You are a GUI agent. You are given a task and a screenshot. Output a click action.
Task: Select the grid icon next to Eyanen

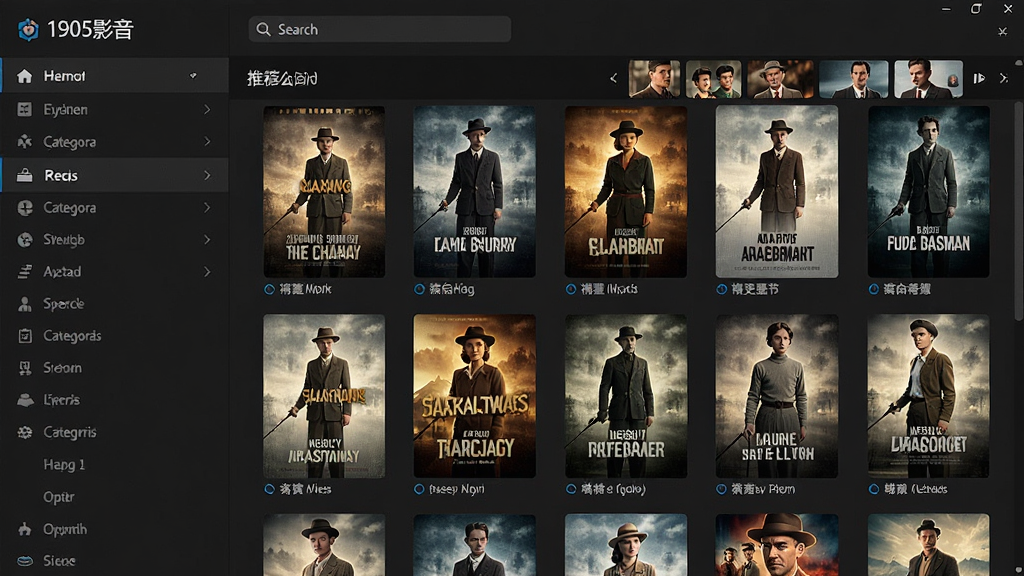coord(25,110)
